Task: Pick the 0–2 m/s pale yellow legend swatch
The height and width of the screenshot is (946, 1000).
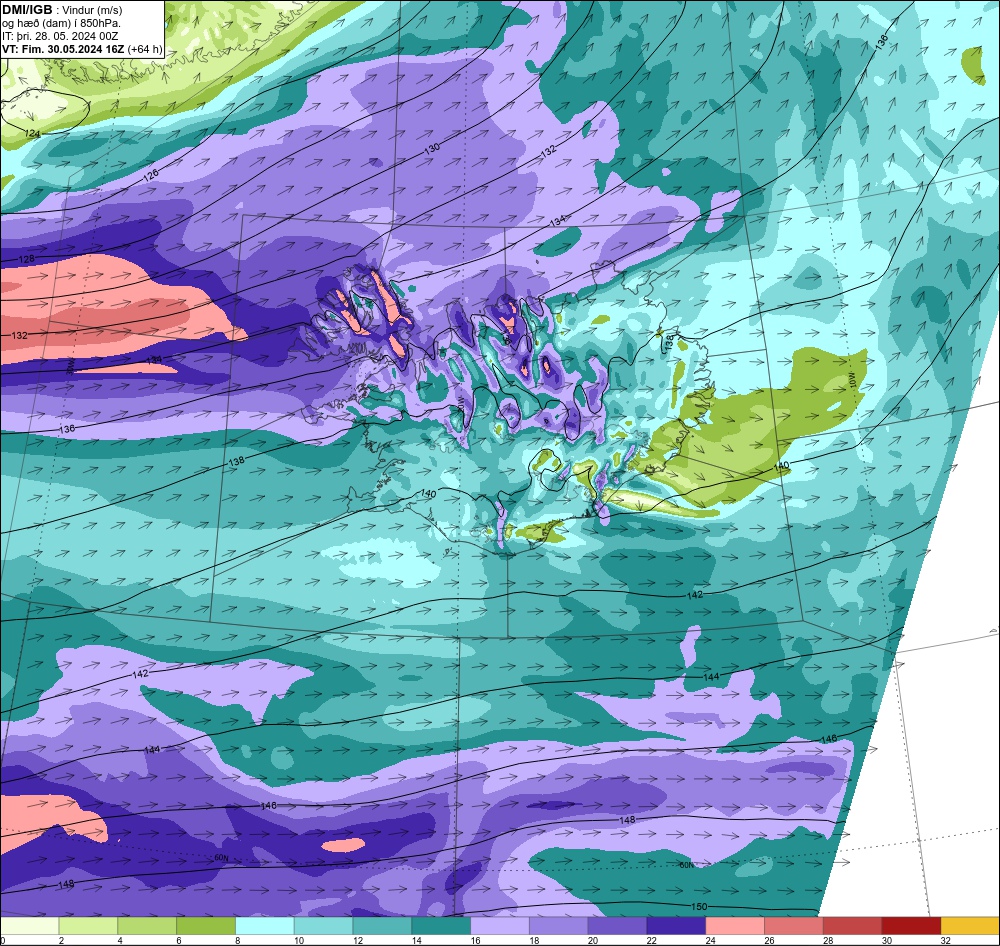Action: [30, 926]
